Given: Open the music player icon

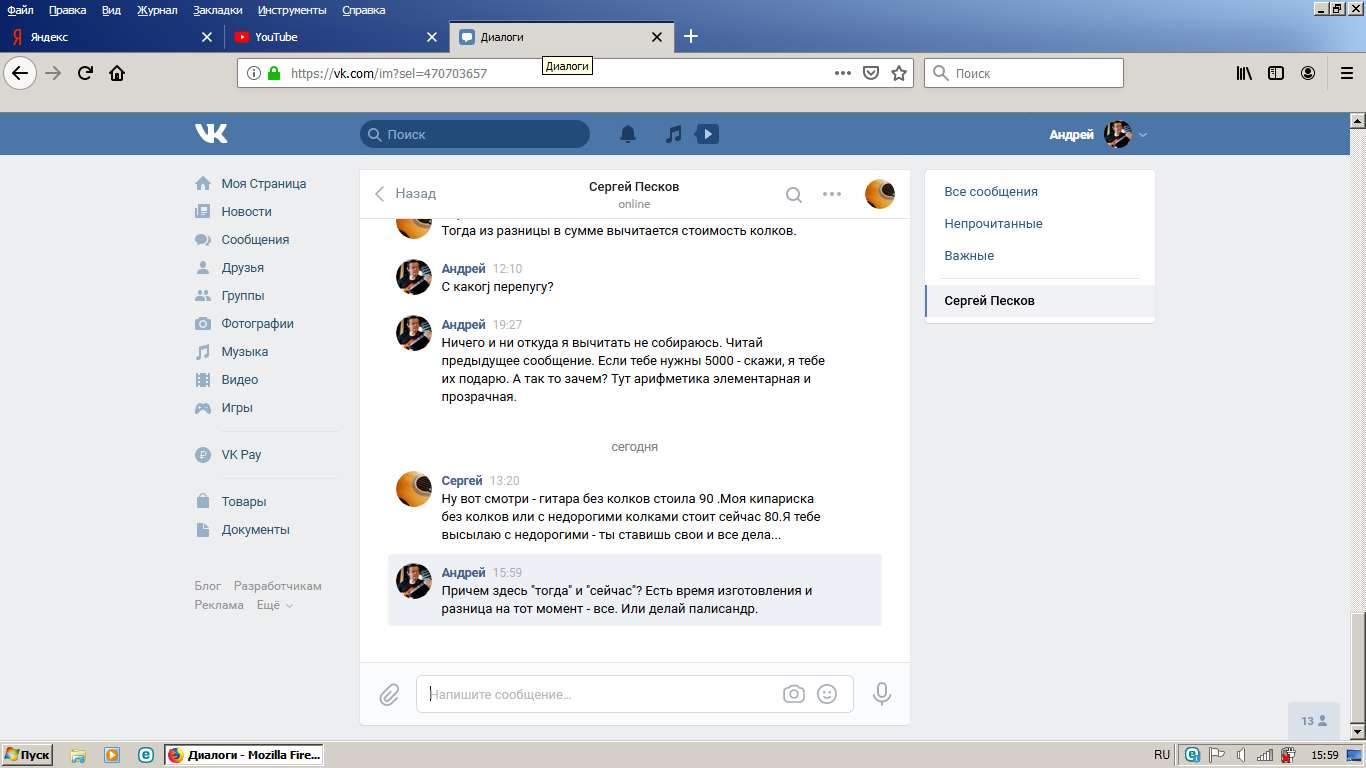Looking at the screenshot, I should 674,134.
